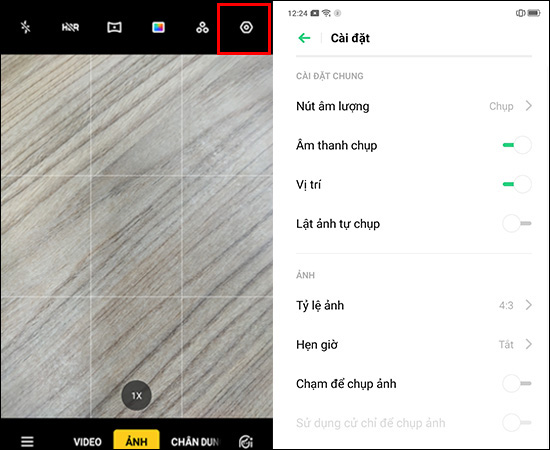Image resolution: width=550 pixels, height=450 pixels.
Task: Enable Lật ảnh tự chụp switch
Action: (x=517, y=223)
